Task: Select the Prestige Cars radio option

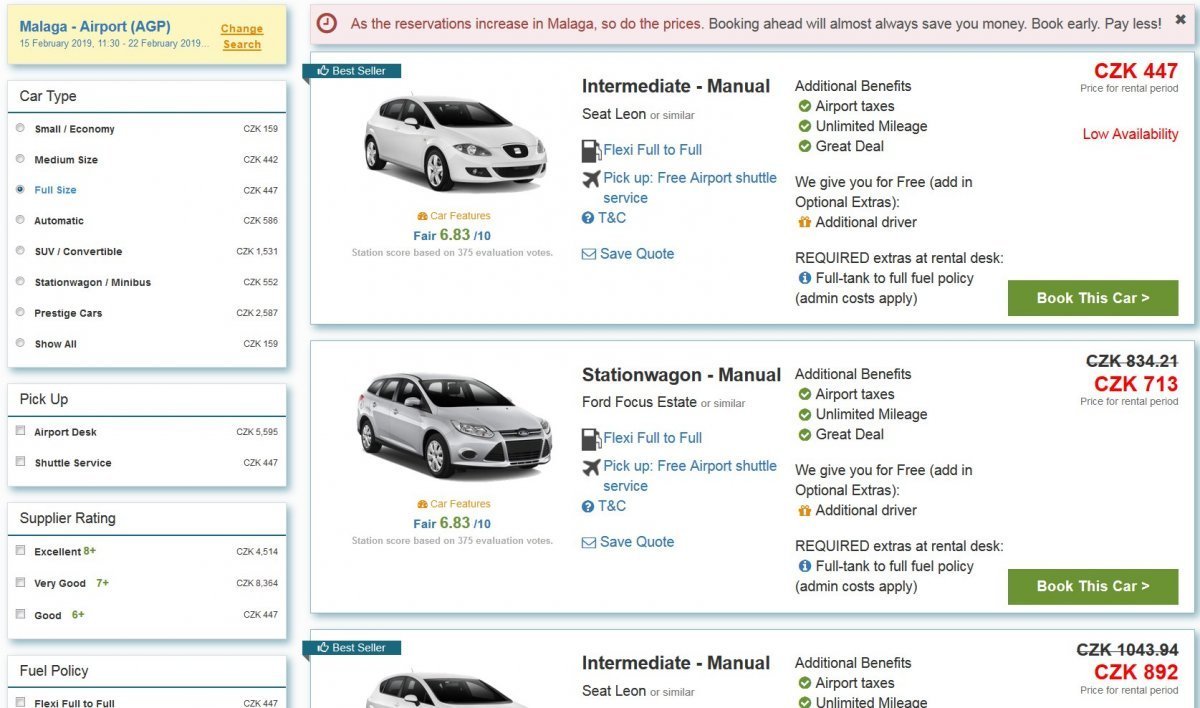Action: click(x=21, y=312)
